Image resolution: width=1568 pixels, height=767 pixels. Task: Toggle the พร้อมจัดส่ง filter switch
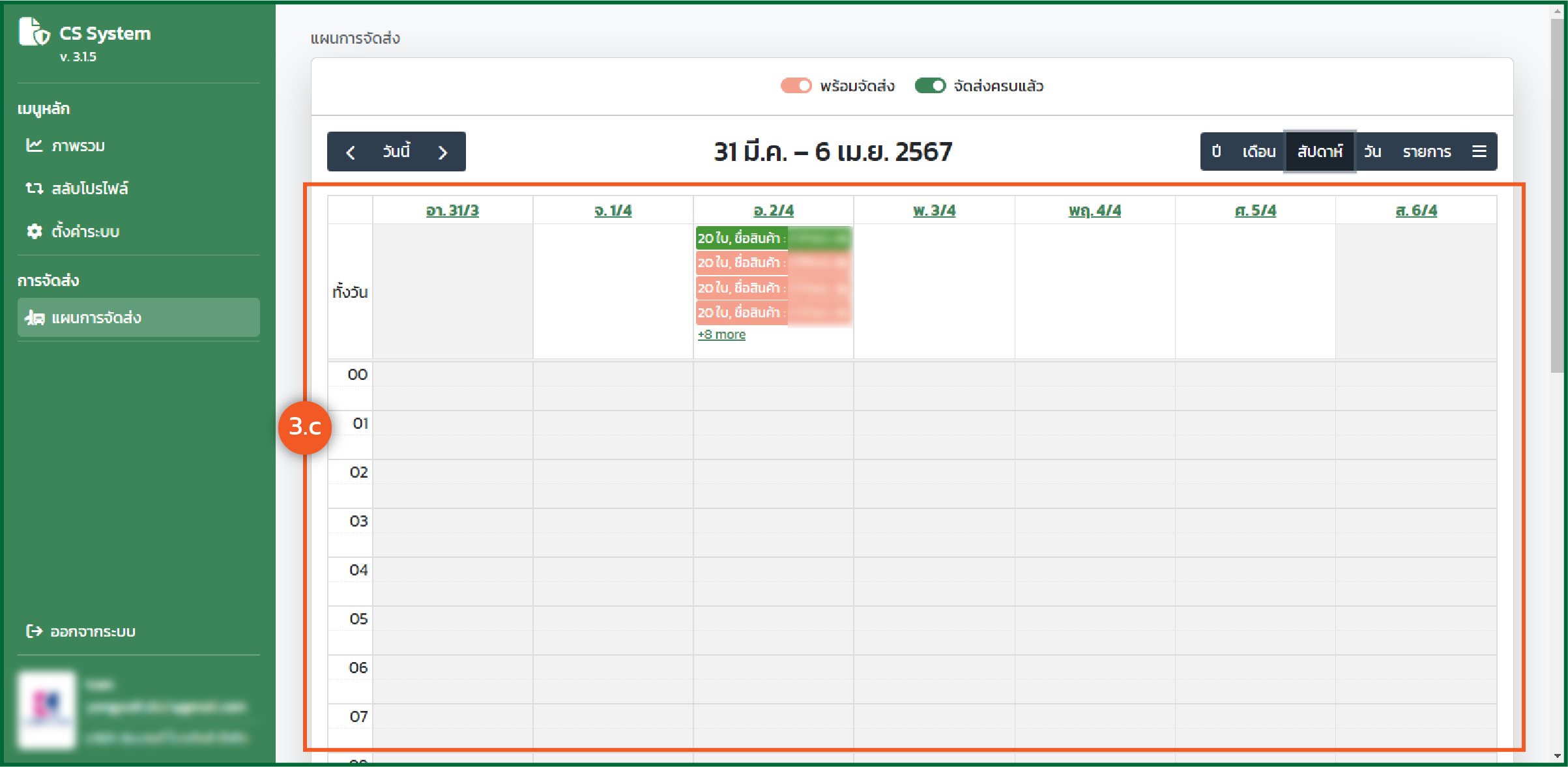796,86
